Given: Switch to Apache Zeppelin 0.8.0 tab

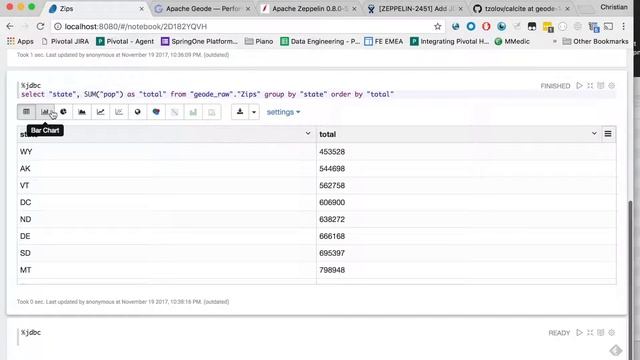Looking at the screenshot, I should coord(309,9).
